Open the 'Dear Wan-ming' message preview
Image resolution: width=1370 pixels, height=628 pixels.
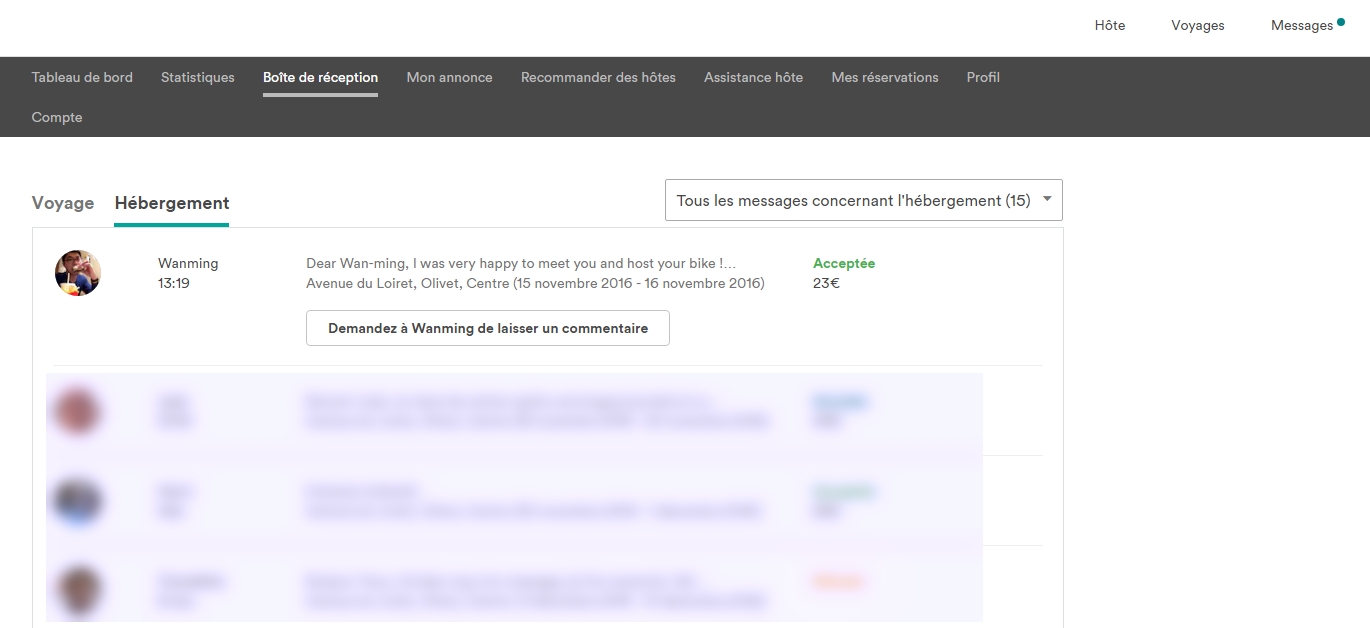click(x=520, y=264)
